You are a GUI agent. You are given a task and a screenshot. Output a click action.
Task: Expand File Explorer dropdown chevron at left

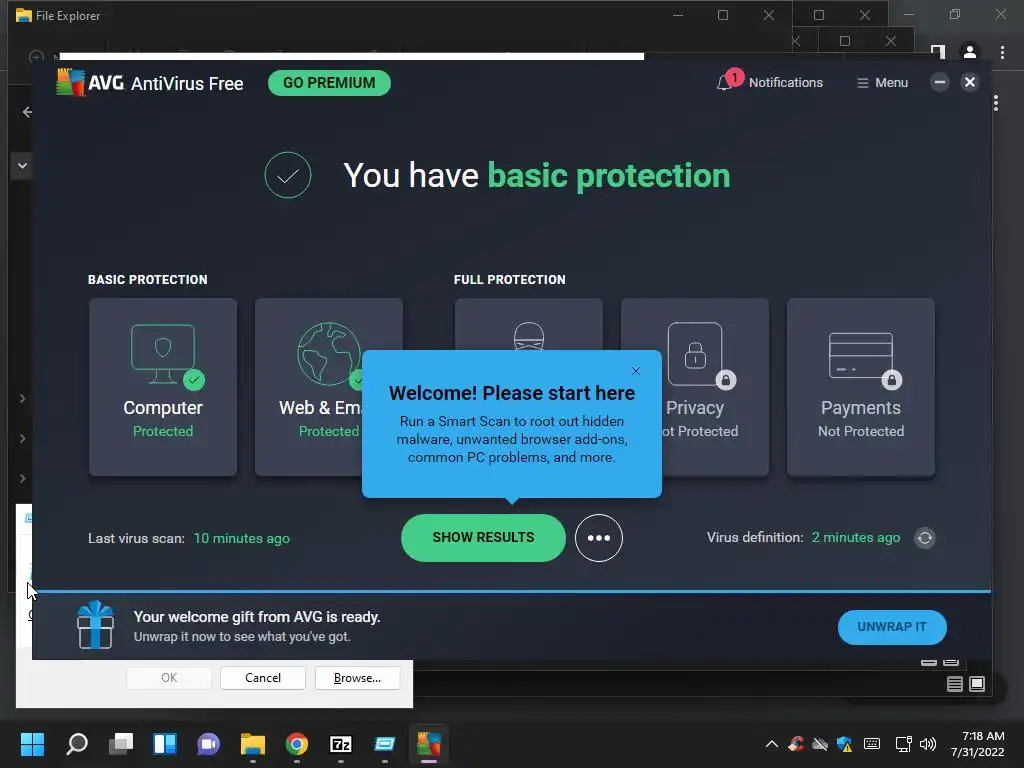click(x=22, y=166)
